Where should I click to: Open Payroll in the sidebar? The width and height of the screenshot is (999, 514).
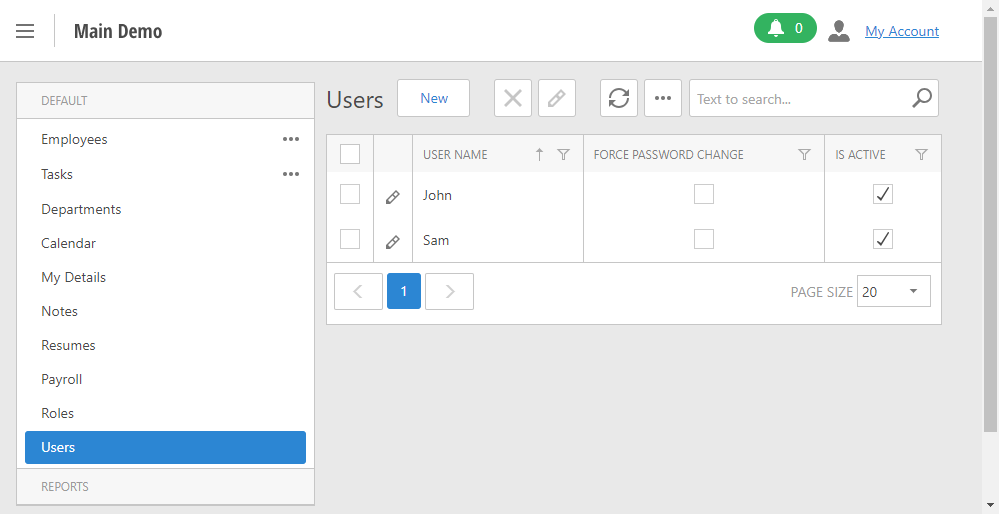pos(62,380)
